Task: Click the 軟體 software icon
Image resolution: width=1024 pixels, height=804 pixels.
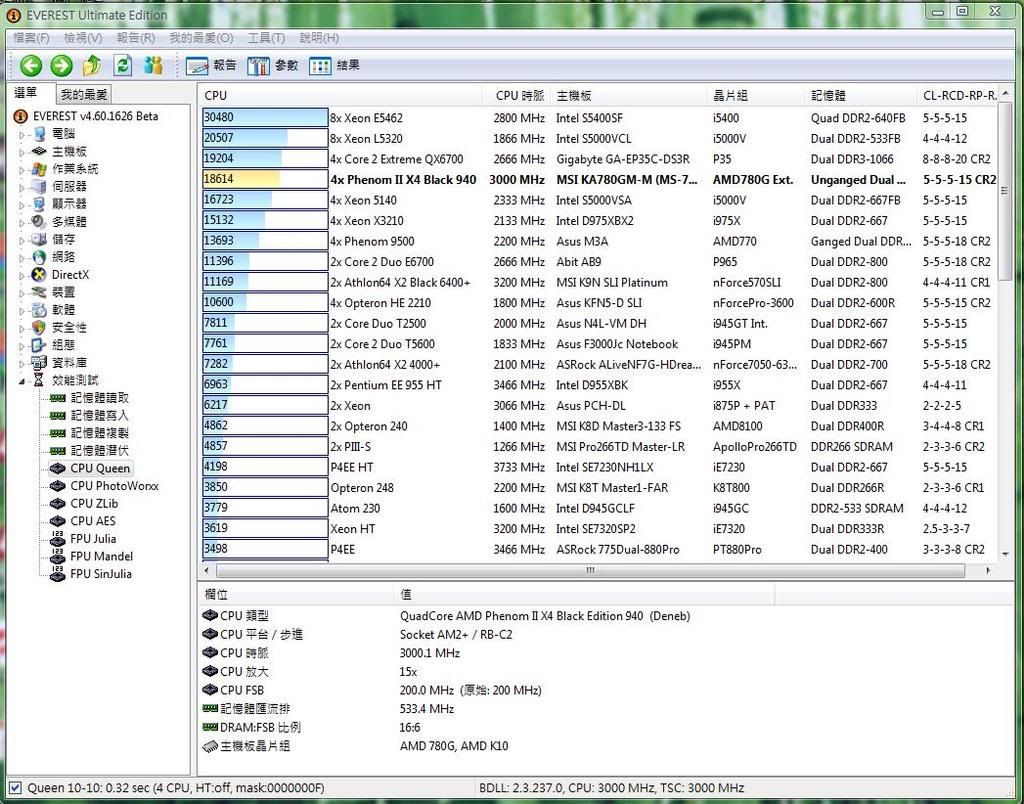Action: (39, 310)
